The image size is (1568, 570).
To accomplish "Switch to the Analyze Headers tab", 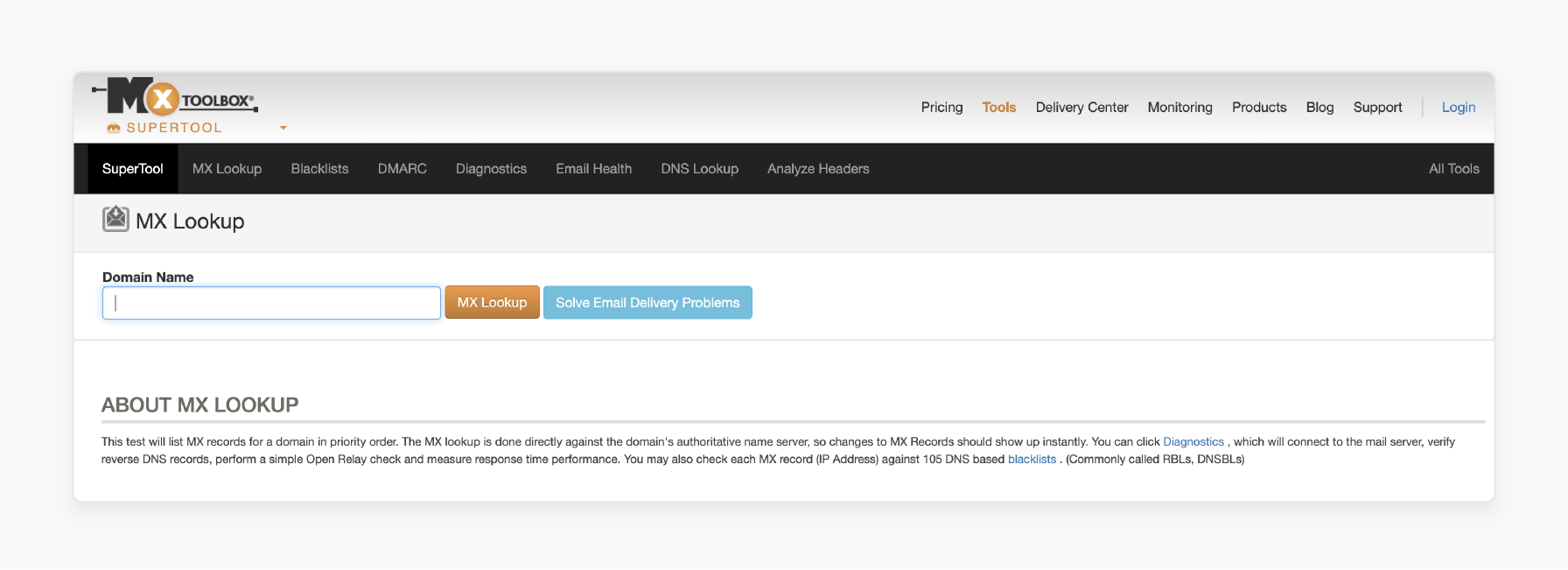I will coord(819,169).
